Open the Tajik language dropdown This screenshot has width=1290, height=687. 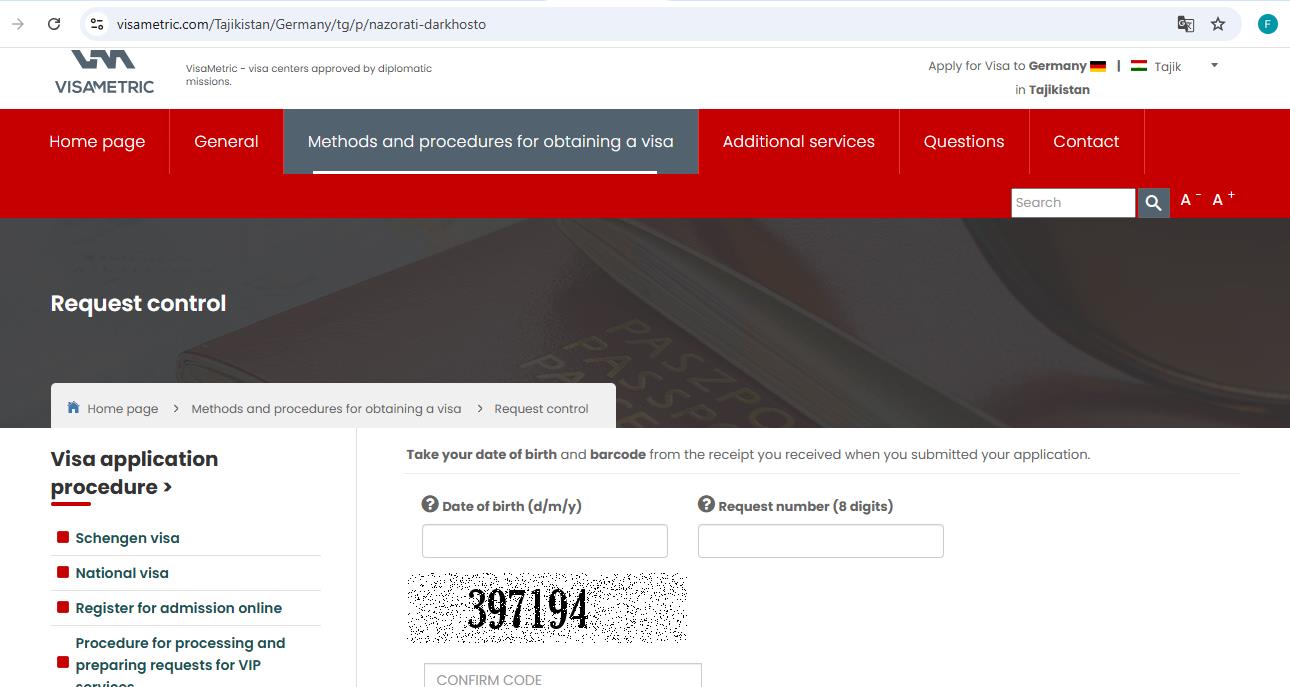point(1213,65)
